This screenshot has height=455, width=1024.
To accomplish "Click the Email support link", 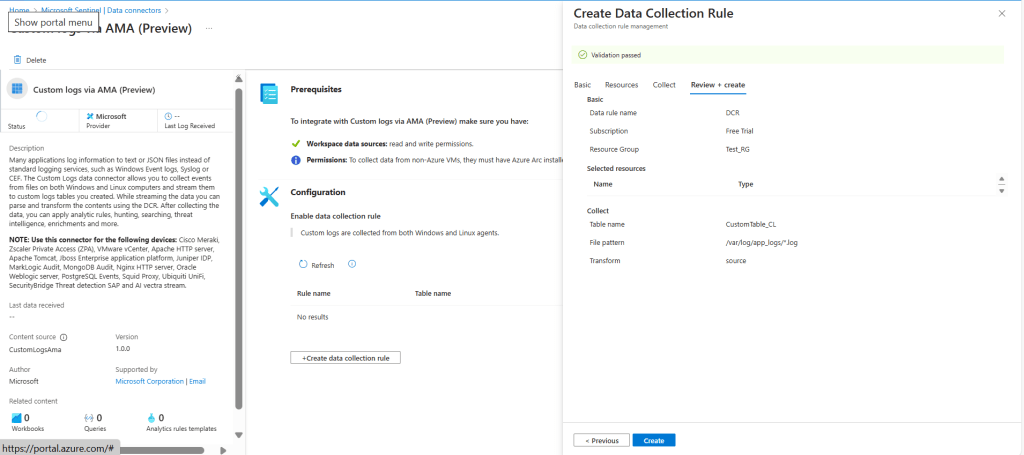I will coord(197,381).
